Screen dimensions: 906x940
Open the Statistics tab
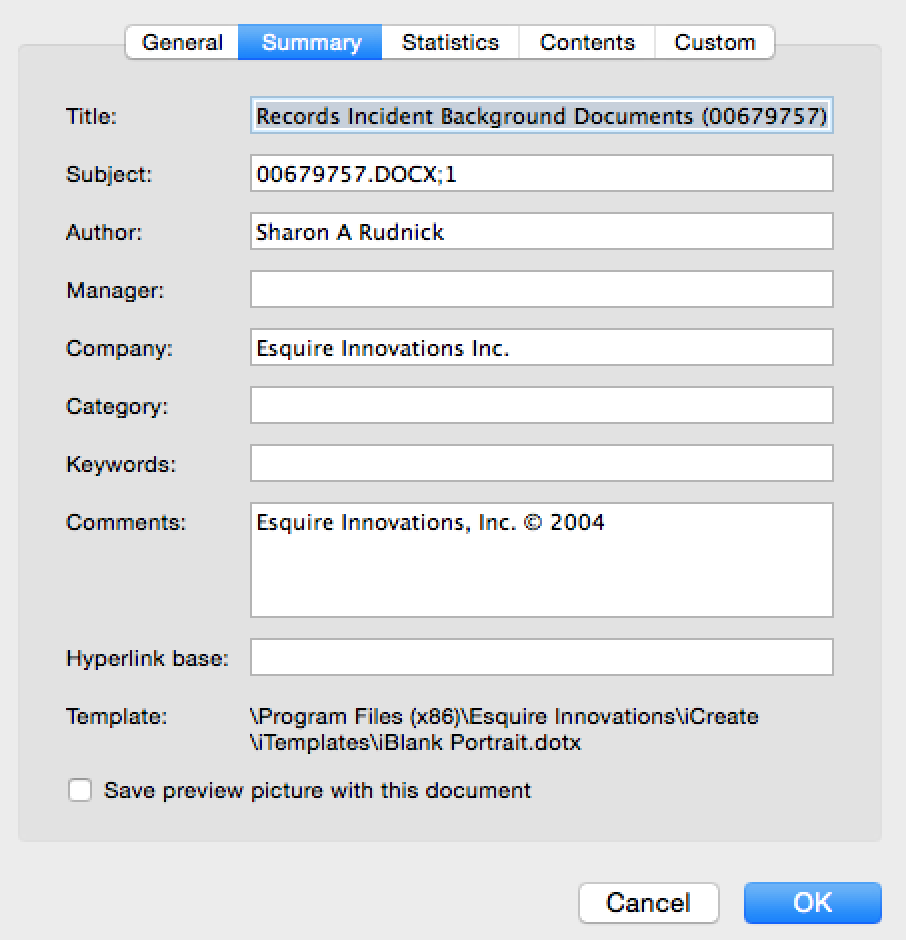[x=450, y=43]
